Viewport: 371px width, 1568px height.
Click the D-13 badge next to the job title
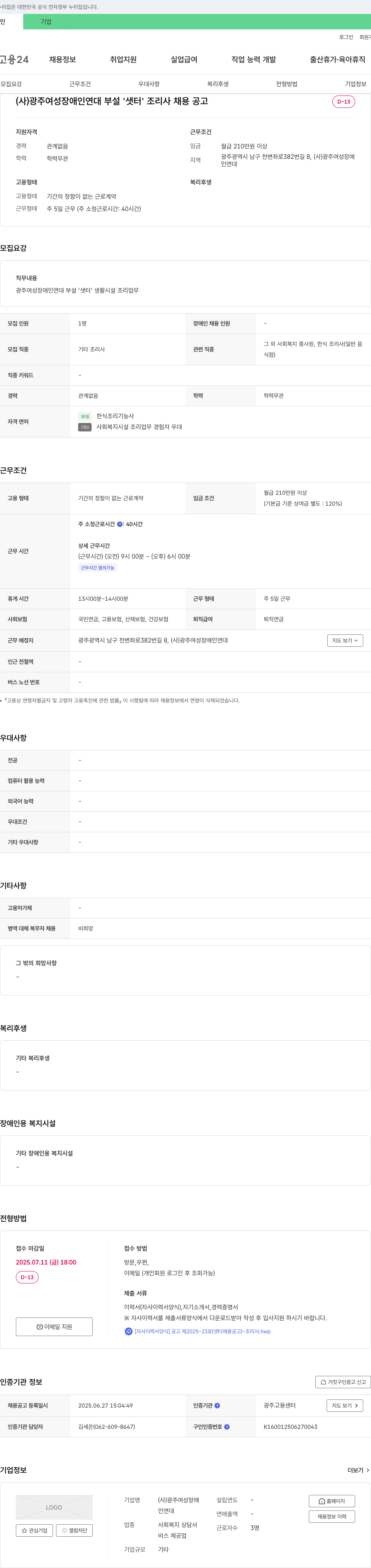(x=344, y=102)
